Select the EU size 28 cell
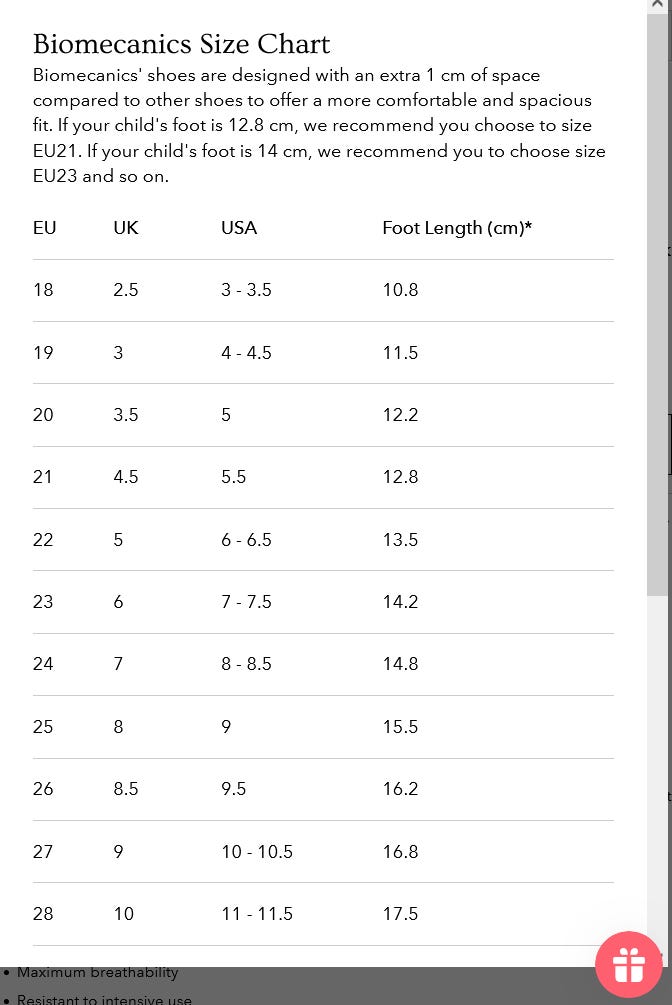672x1005 pixels. 43,914
